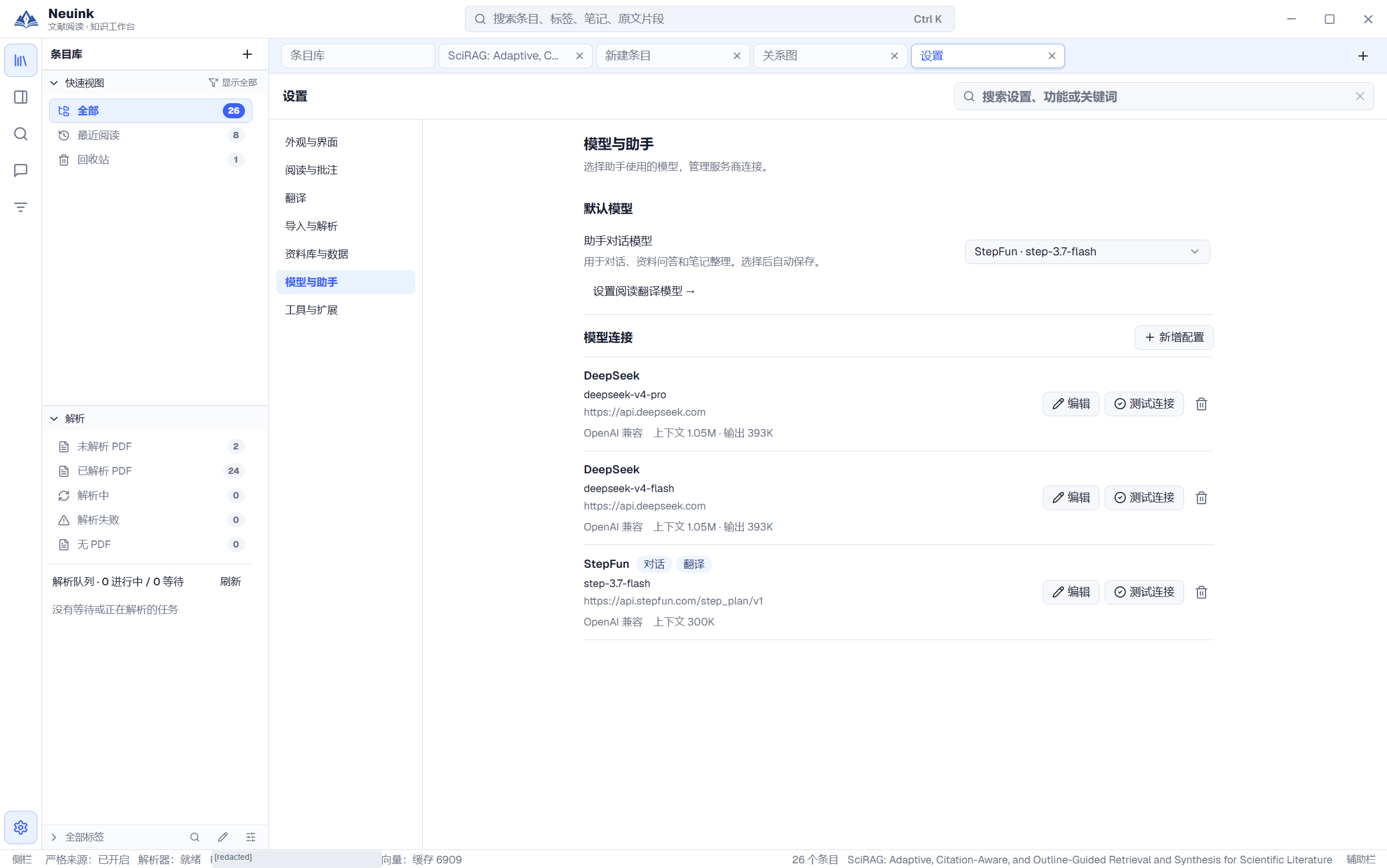The height and width of the screenshot is (868, 1387).
Task: Delete deepseek-v4-flash connection
Action: pyautogui.click(x=1202, y=498)
